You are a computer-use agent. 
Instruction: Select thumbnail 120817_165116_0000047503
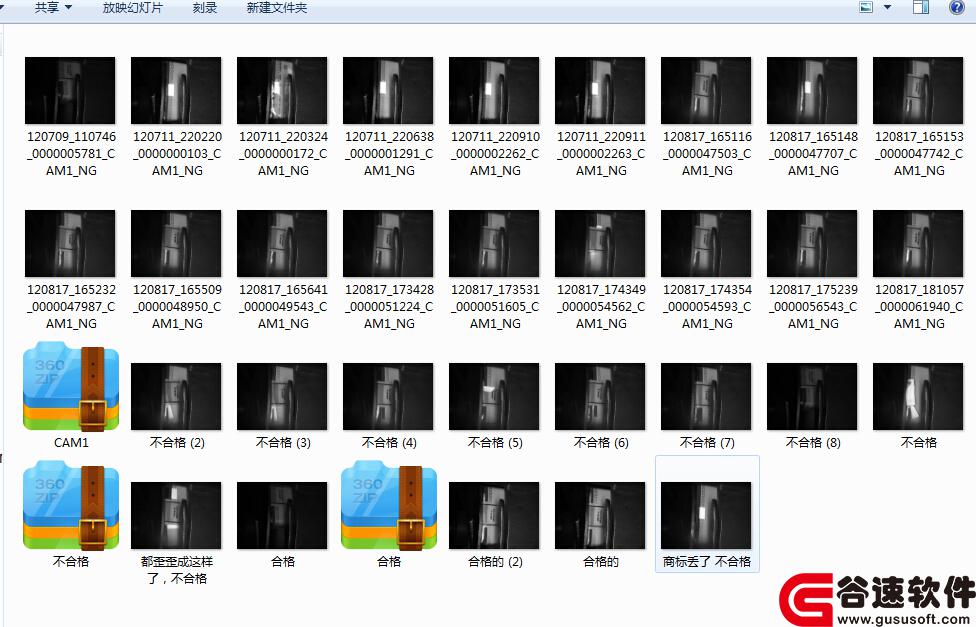click(706, 90)
